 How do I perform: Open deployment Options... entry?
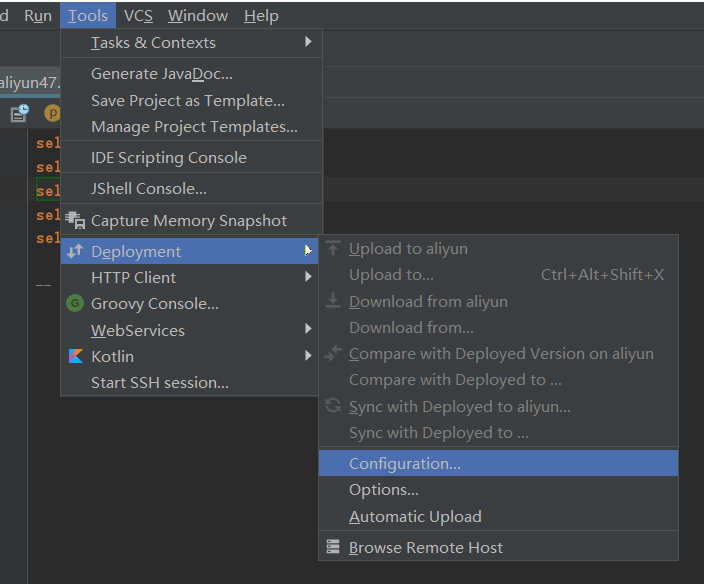(x=384, y=490)
